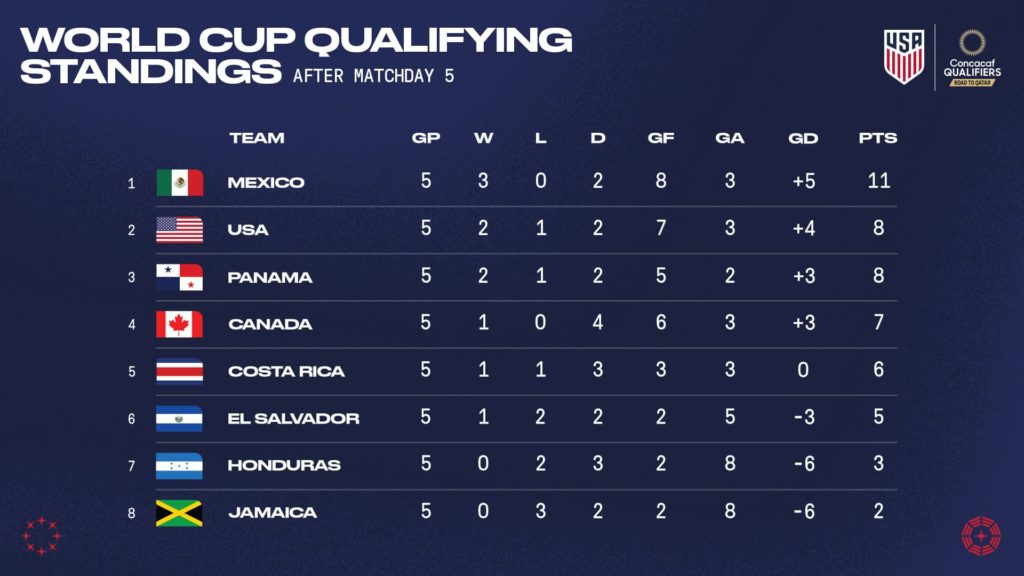
Task: Select the Panama flag icon
Action: (180, 277)
